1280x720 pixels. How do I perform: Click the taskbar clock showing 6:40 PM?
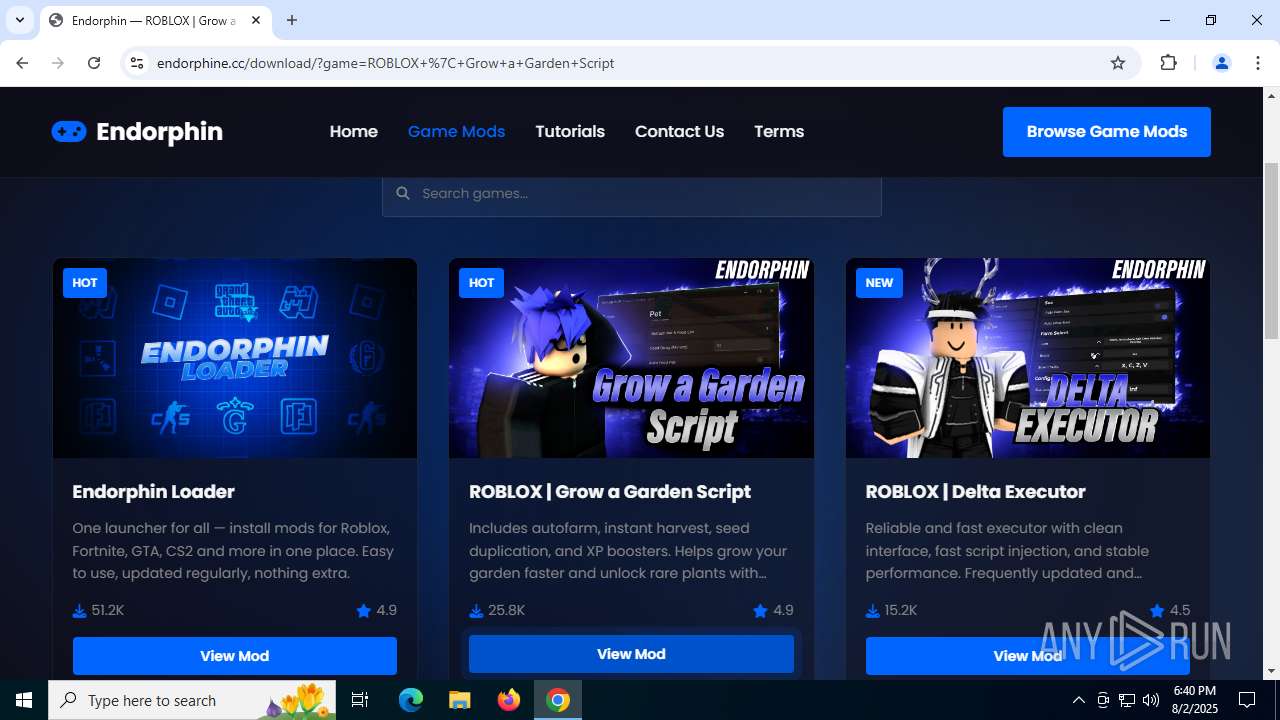[1194, 700]
